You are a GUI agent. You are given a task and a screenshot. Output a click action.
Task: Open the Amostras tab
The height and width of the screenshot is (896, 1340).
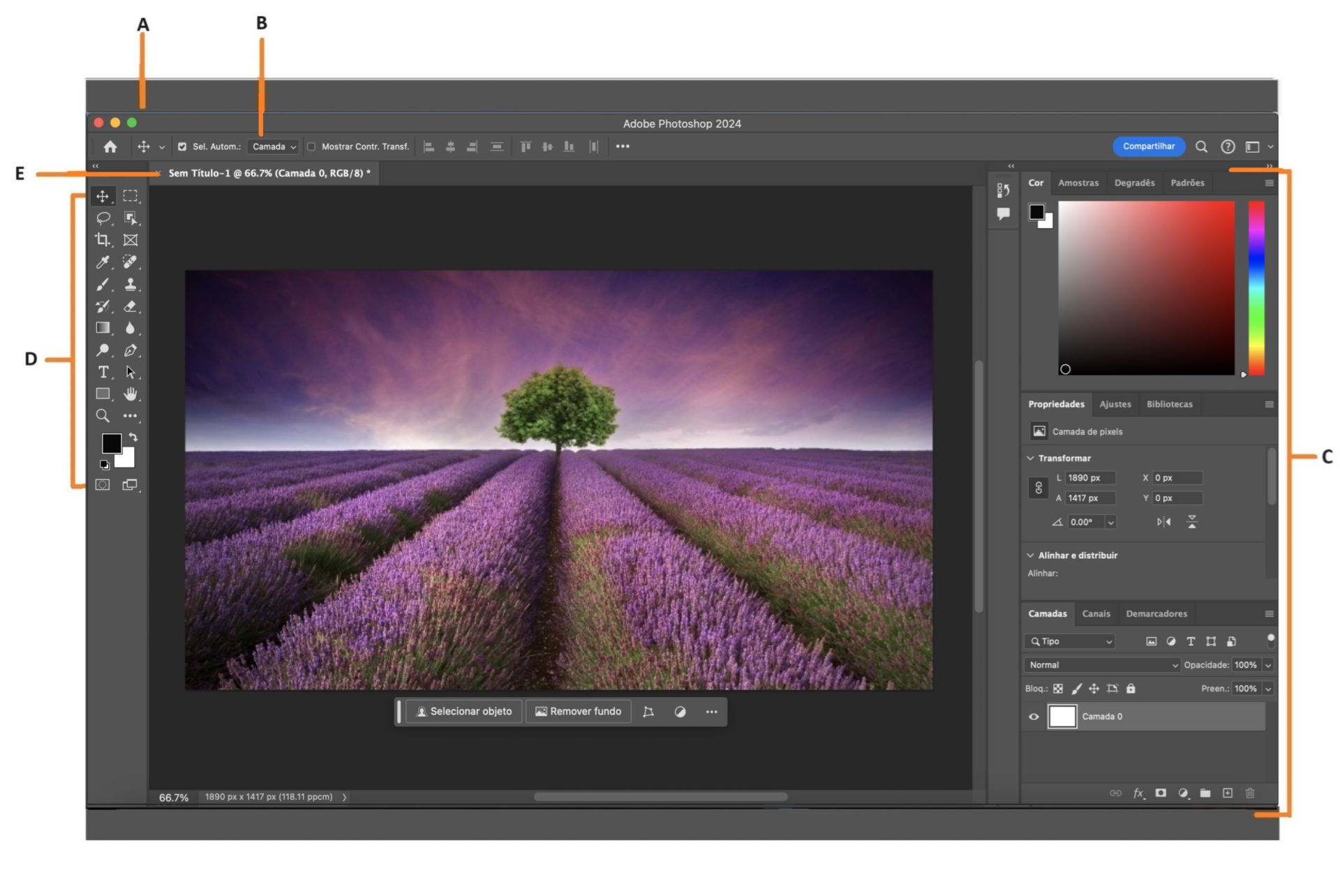click(x=1078, y=183)
